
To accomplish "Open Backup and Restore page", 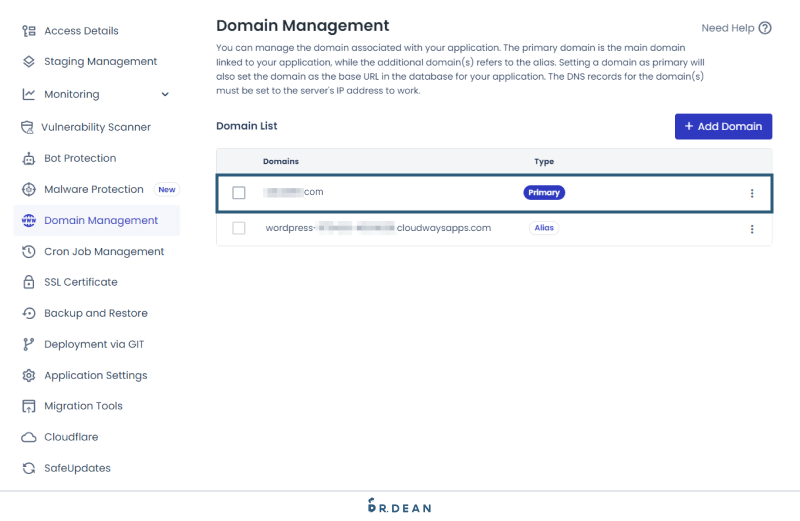I will (97, 313).
